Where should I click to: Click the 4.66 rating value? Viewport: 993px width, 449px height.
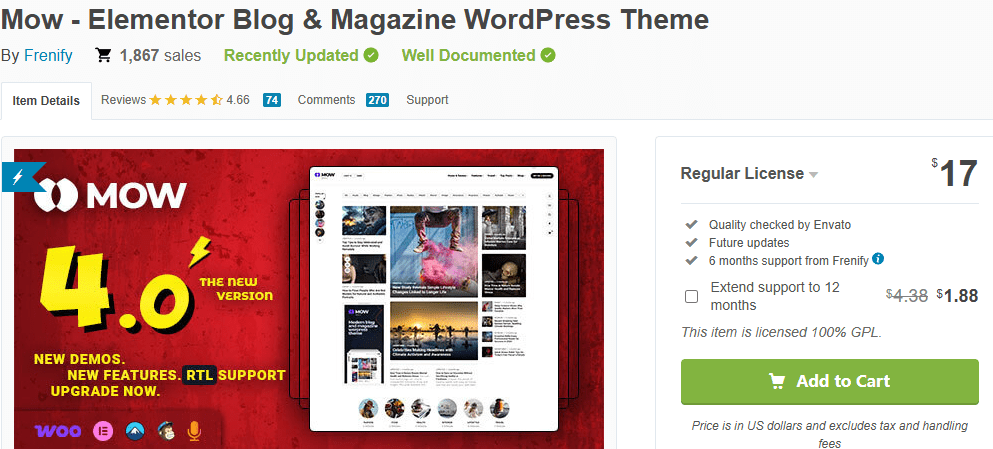[x=238, y=100]
